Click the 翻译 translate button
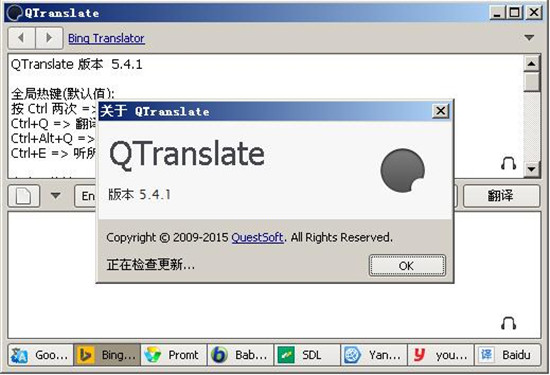550x375 pixels. pos(501,196)
